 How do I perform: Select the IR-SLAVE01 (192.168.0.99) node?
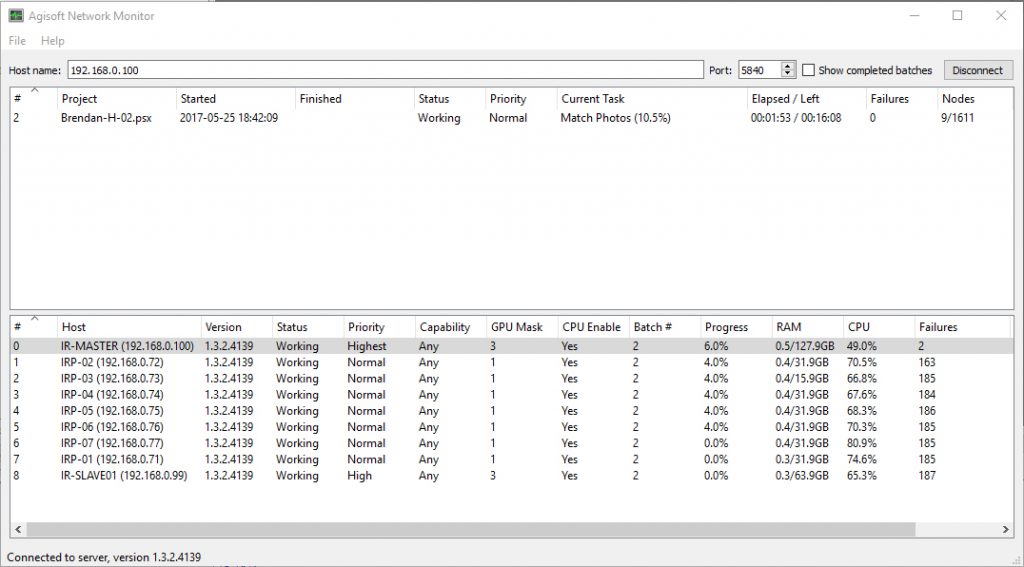pos(511,476)
